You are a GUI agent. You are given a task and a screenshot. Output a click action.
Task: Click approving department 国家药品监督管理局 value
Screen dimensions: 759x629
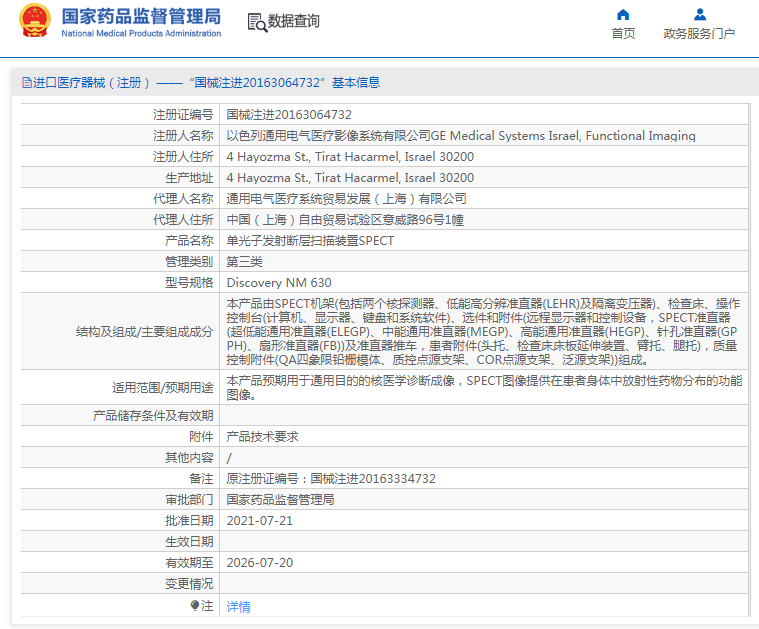[280, 500]
